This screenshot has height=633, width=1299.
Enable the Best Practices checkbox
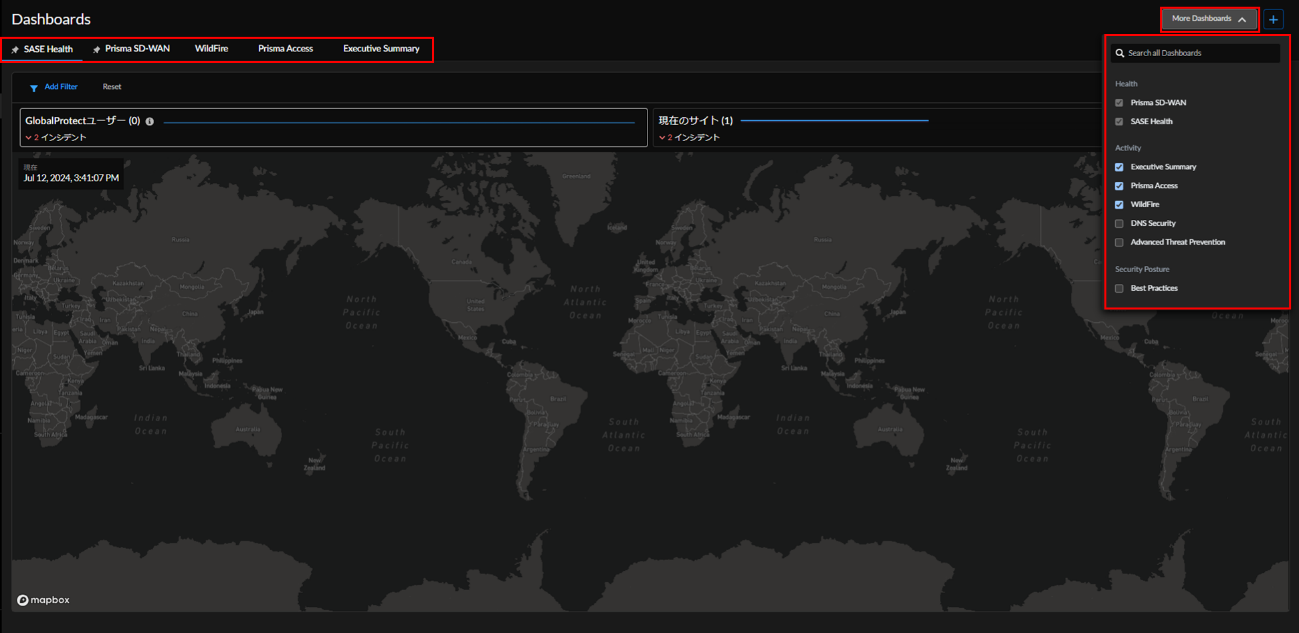coord(1119,289)
